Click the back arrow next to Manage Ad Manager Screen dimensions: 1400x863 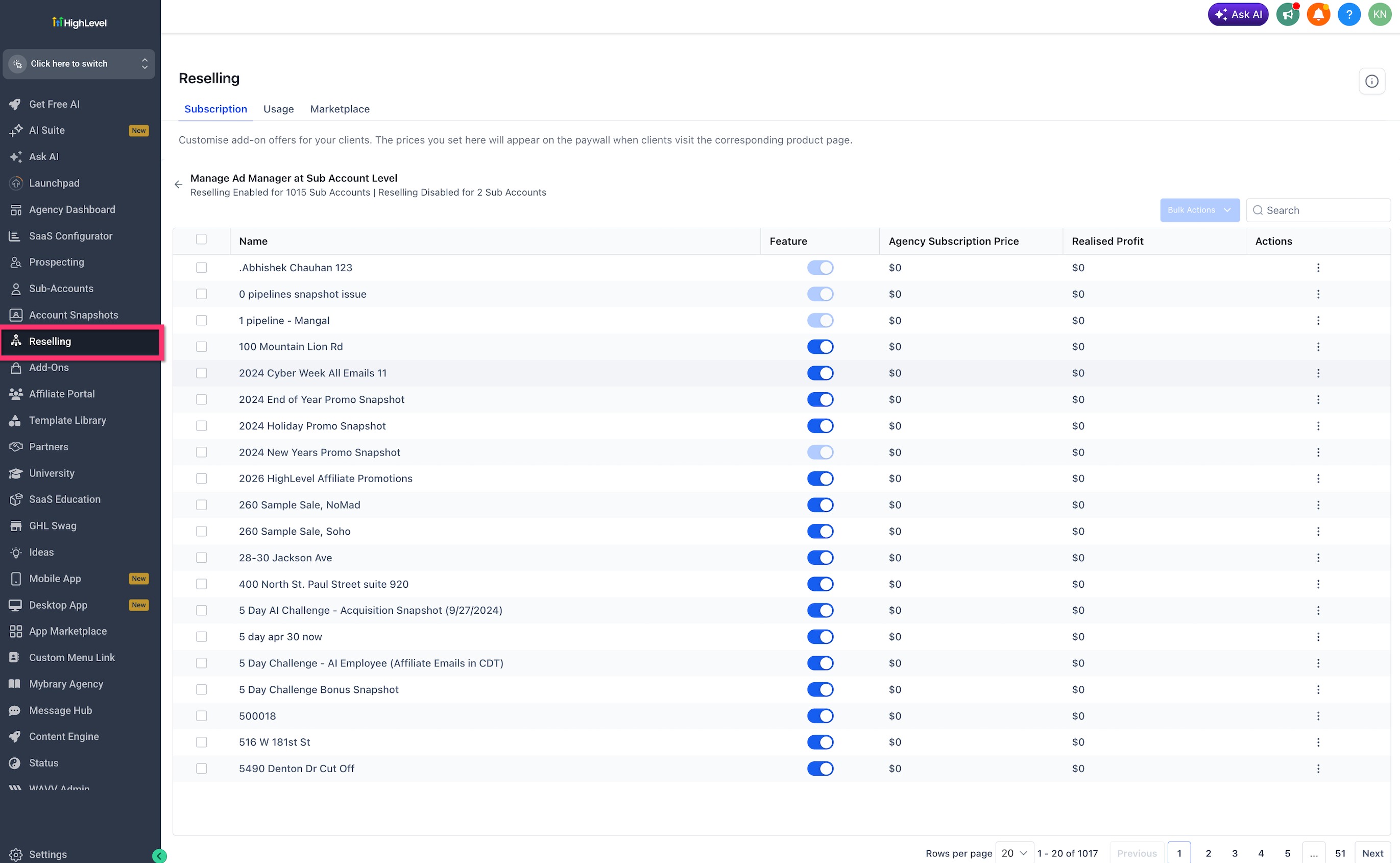pyautogui.click(x=179, y=184)
